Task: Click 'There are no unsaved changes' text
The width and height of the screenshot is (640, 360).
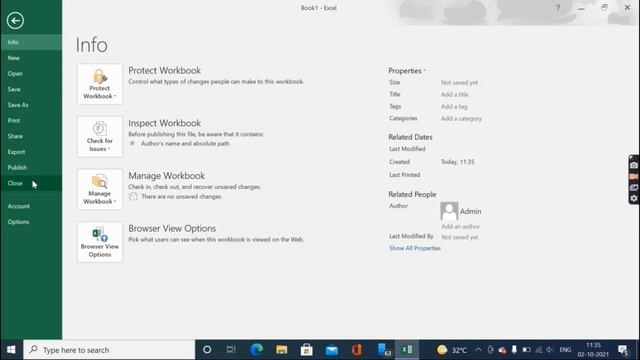Action: click(182, 196)
